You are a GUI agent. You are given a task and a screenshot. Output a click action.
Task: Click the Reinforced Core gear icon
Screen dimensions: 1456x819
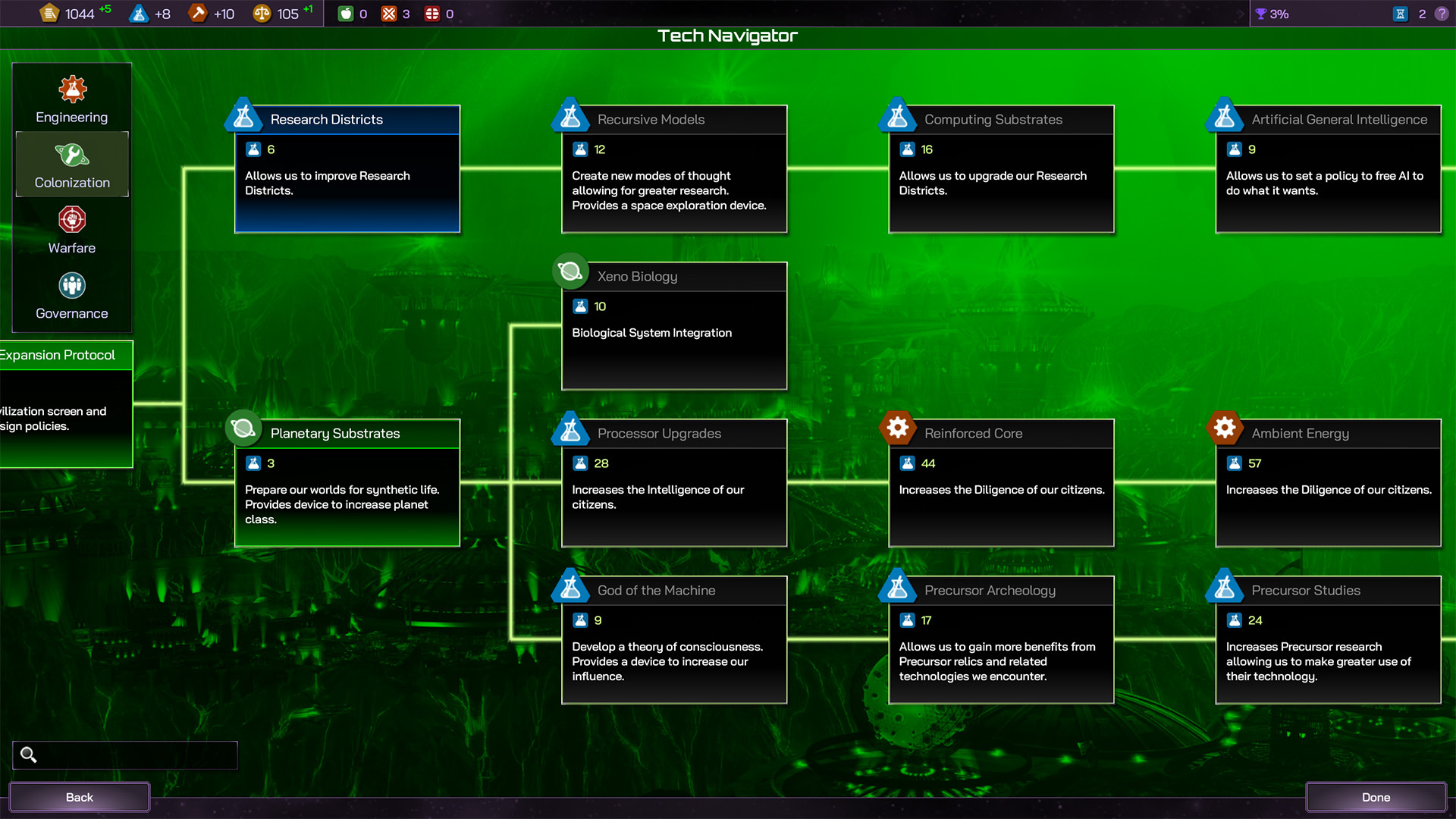click(x=897, y=428)
